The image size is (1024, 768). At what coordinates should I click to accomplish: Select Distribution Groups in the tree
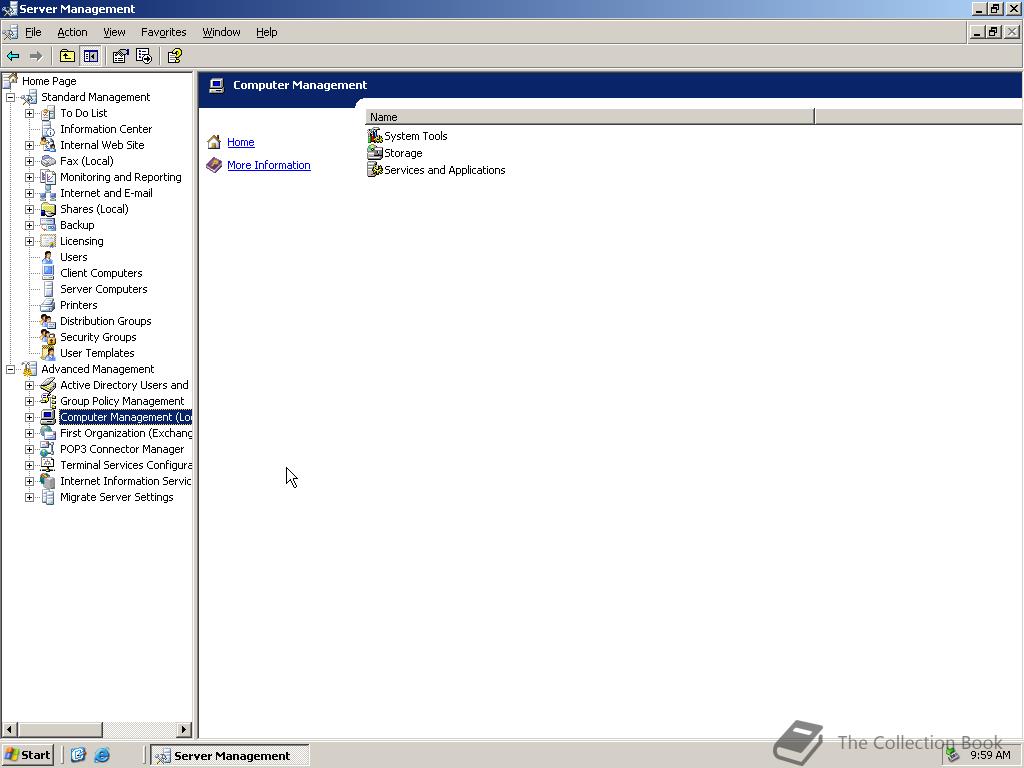(x=106, y=321)
